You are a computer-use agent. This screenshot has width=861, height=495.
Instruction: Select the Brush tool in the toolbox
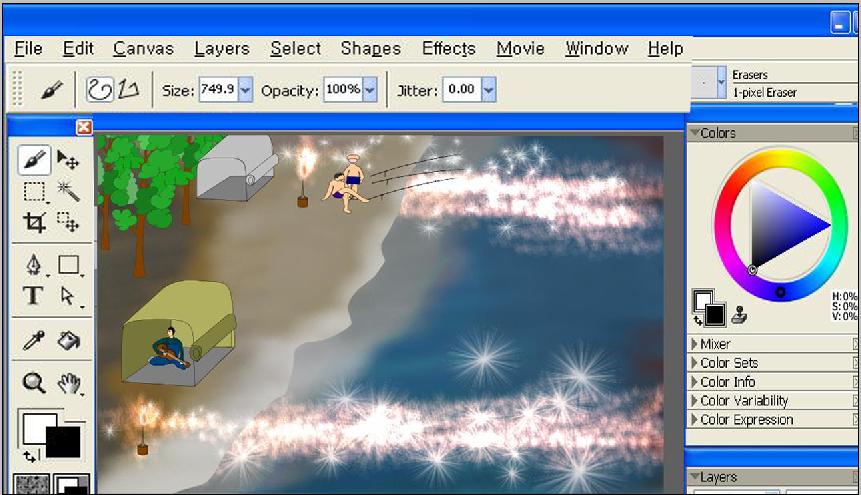point(34,160)
